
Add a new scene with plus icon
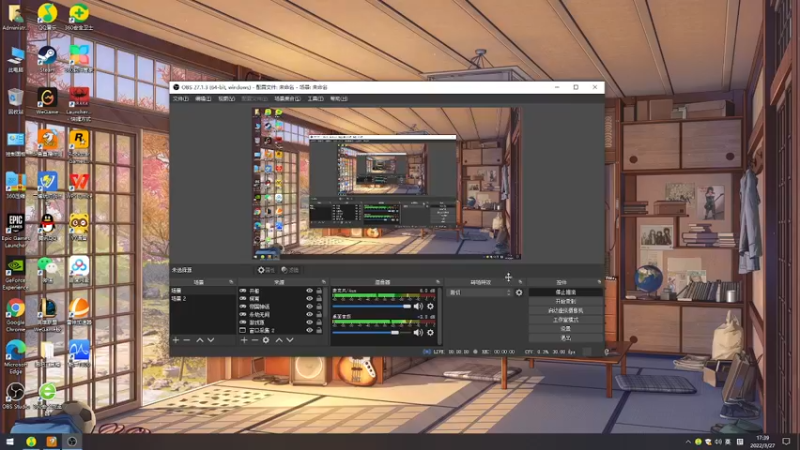click(x=176, y=340)
